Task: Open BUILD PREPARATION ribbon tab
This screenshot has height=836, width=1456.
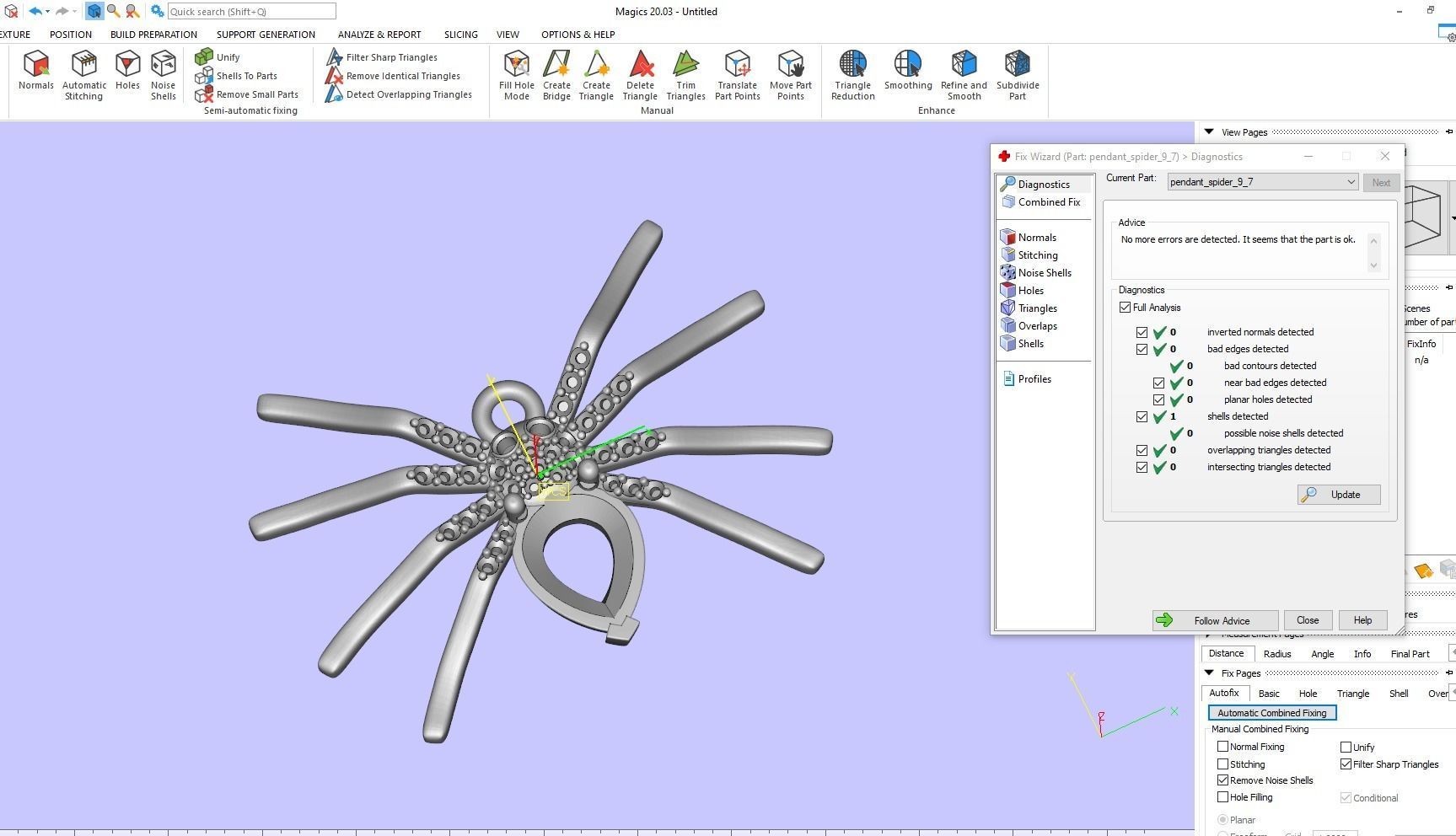Action: [153, 35]
